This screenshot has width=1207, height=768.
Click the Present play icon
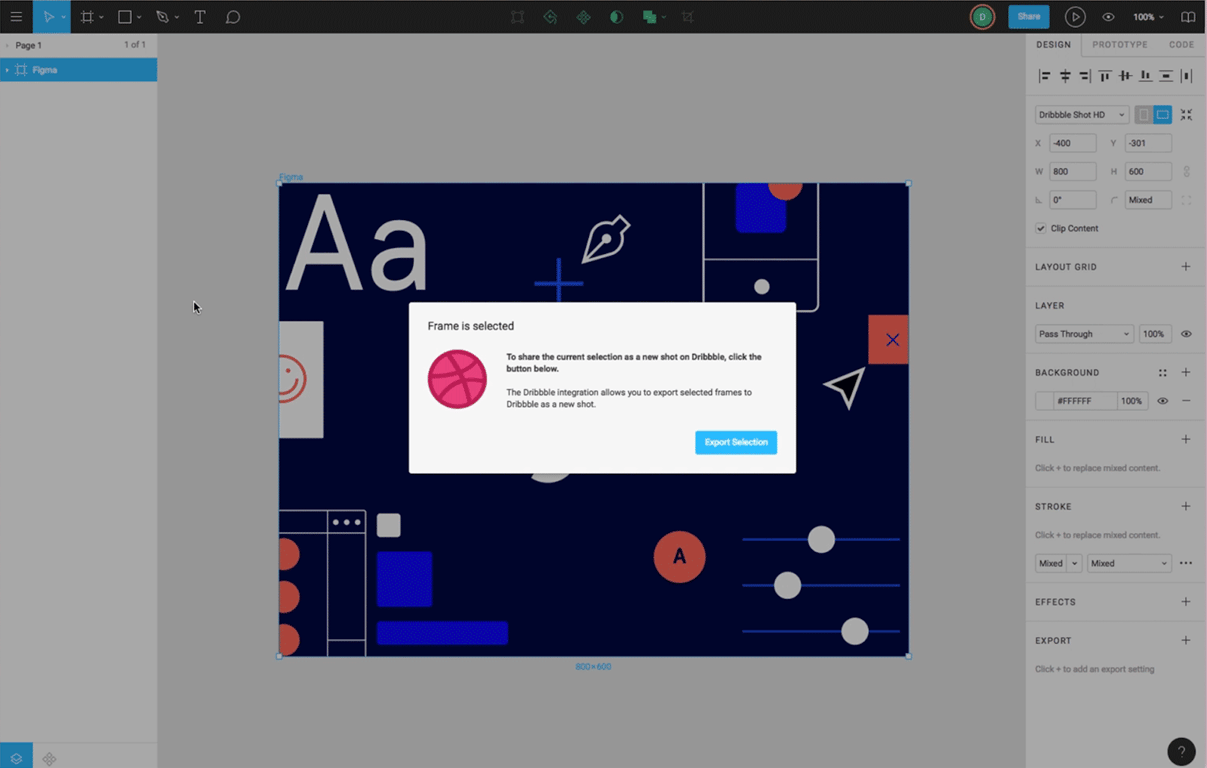coord(1075,17)
